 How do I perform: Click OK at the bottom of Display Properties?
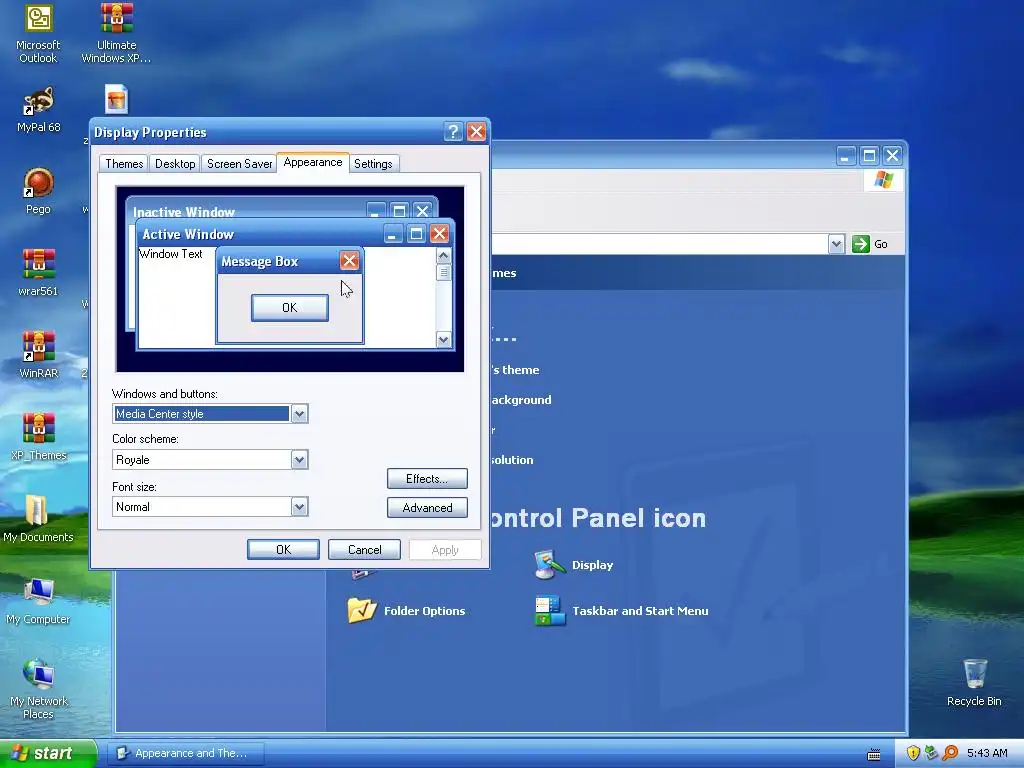283,550
